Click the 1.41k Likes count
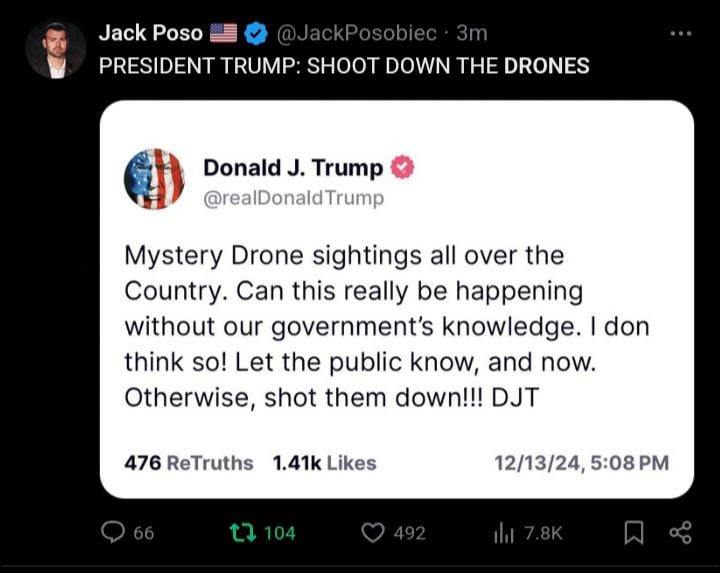Viewport: 720px width, 573px height. [324, 463]
